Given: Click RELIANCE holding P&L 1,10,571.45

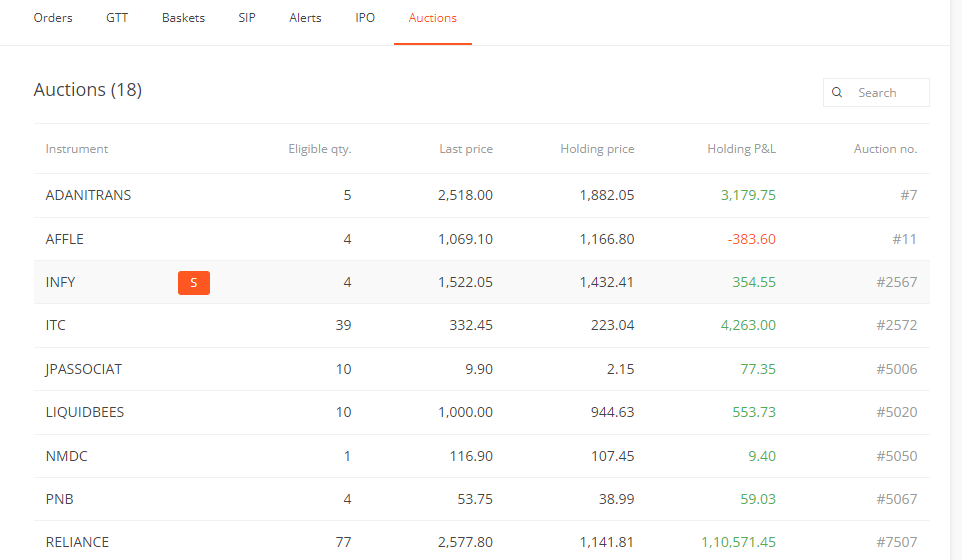Looking at the screenshot, I should (x=739, y=542).
